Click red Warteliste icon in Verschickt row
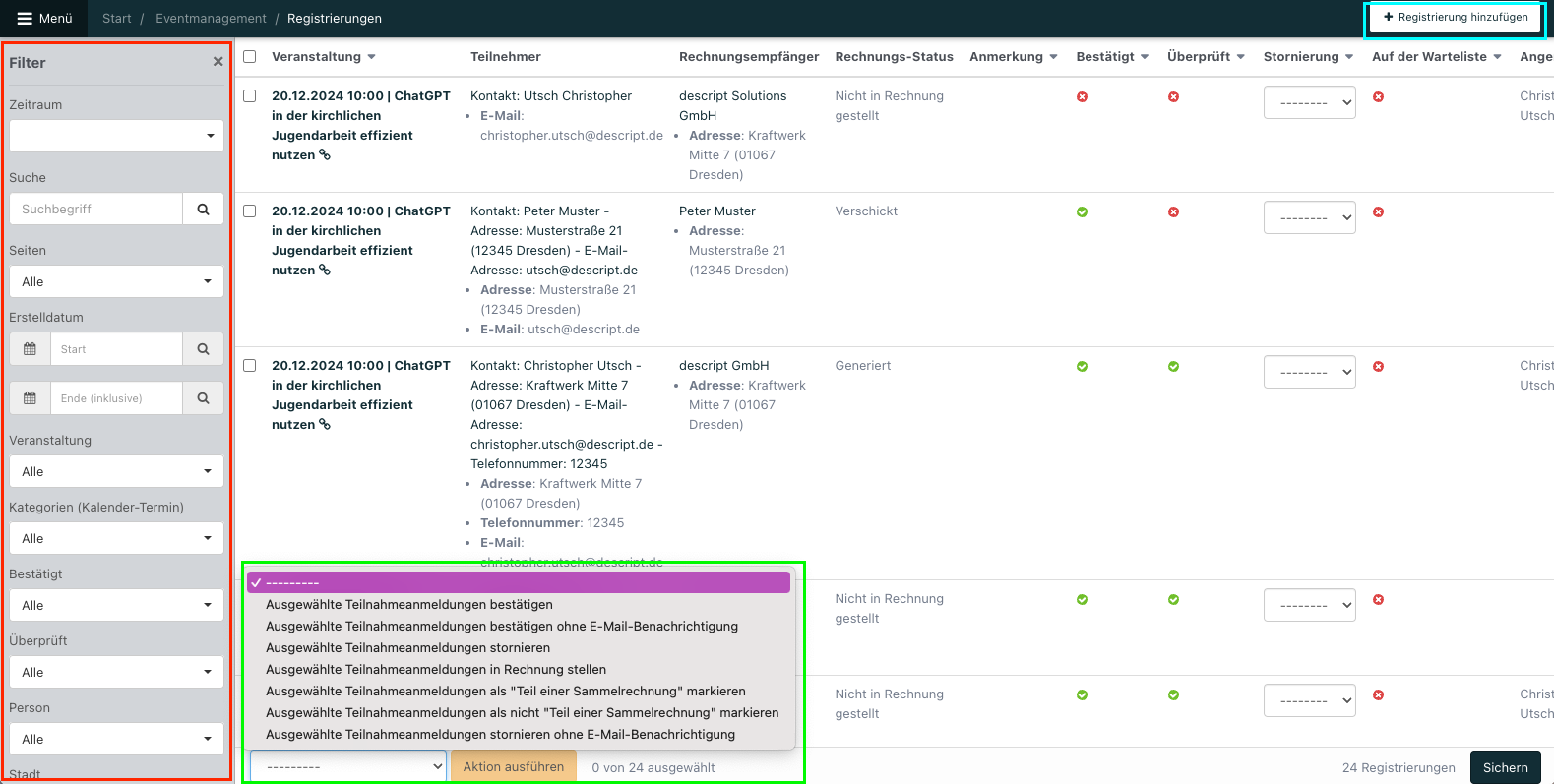Image resolution: width=1554 pixels, height=784 pixels. pos(1378,211)
